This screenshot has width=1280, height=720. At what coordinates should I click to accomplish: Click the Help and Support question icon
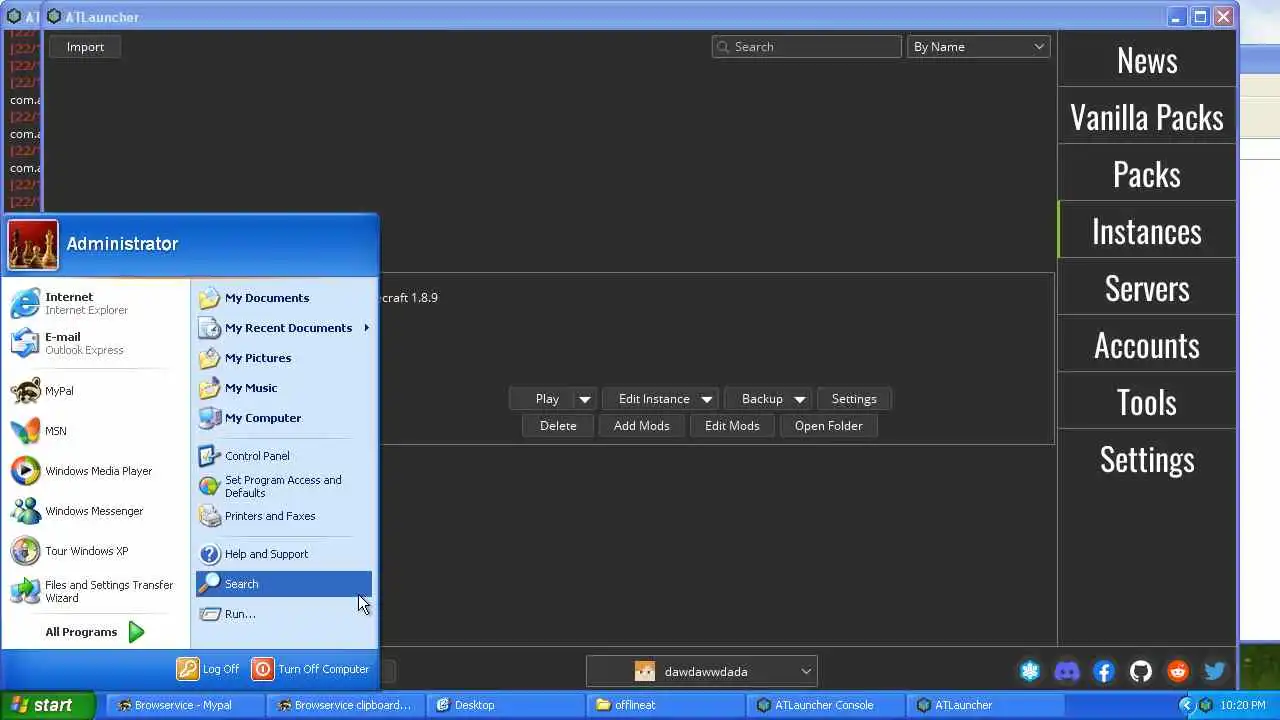[209, 554]
